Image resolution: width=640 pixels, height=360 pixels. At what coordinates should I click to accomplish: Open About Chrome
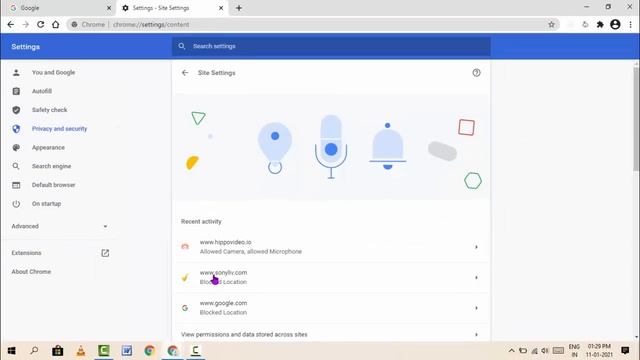[x=31, y=272]
